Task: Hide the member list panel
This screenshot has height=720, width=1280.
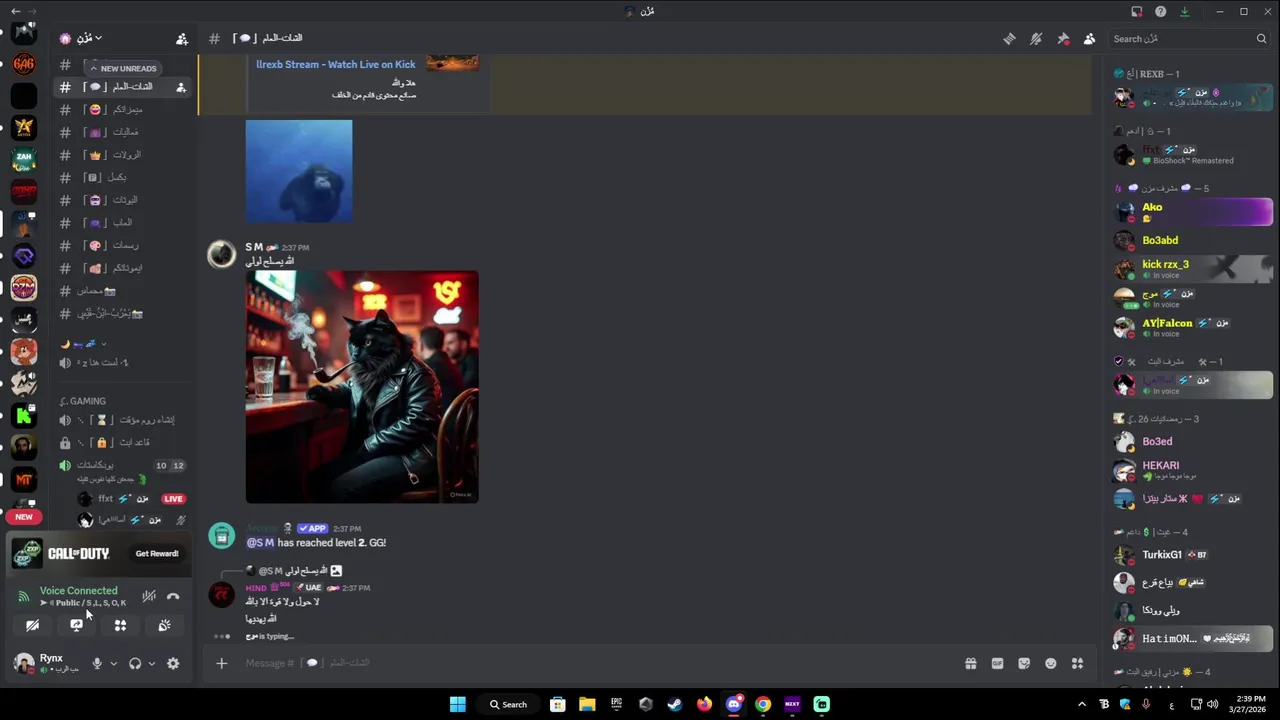Action: pos(1089,39)
